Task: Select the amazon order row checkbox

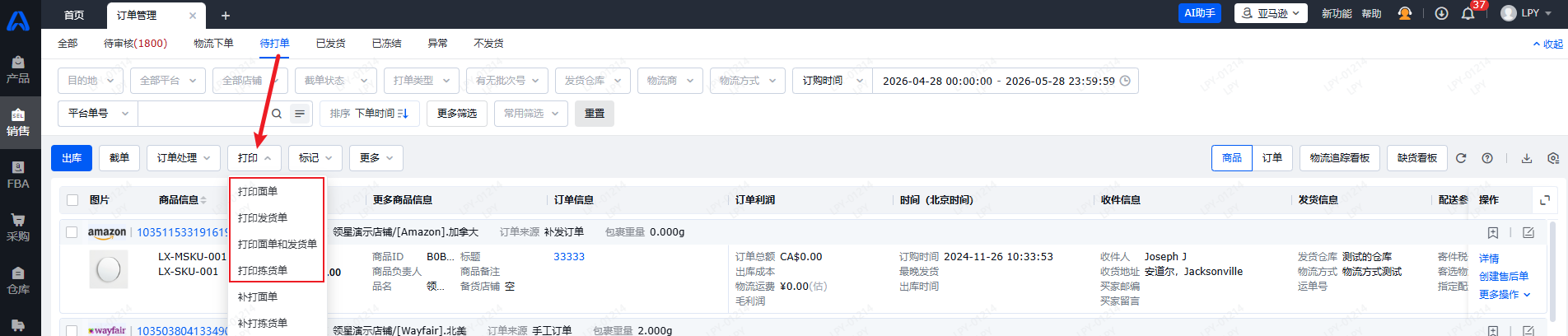Action: coord(72,232)
